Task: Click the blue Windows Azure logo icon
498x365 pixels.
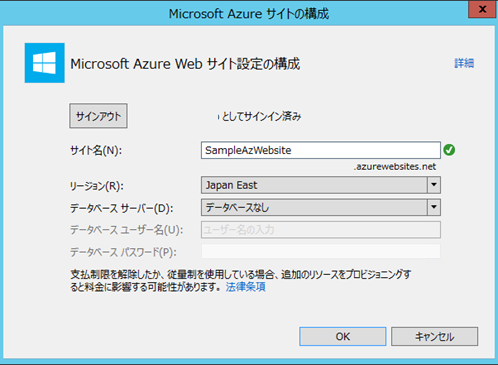Action: [x=45, y=63]
